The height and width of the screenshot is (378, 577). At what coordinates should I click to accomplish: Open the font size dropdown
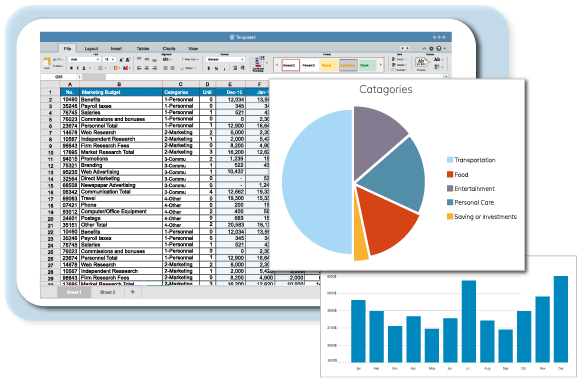(109, 60)
